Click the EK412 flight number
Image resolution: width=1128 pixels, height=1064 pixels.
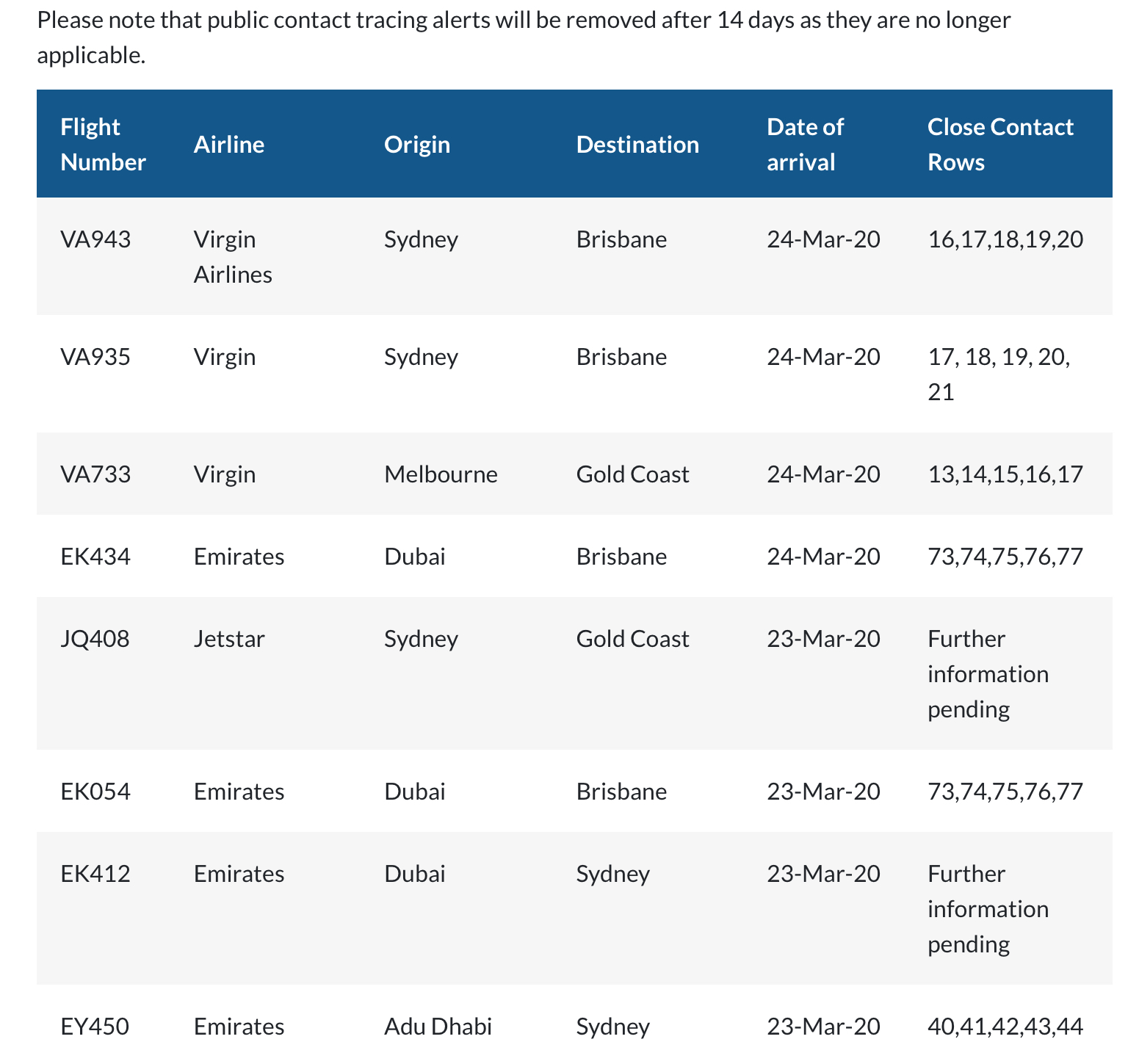click(x=95, y=874)
